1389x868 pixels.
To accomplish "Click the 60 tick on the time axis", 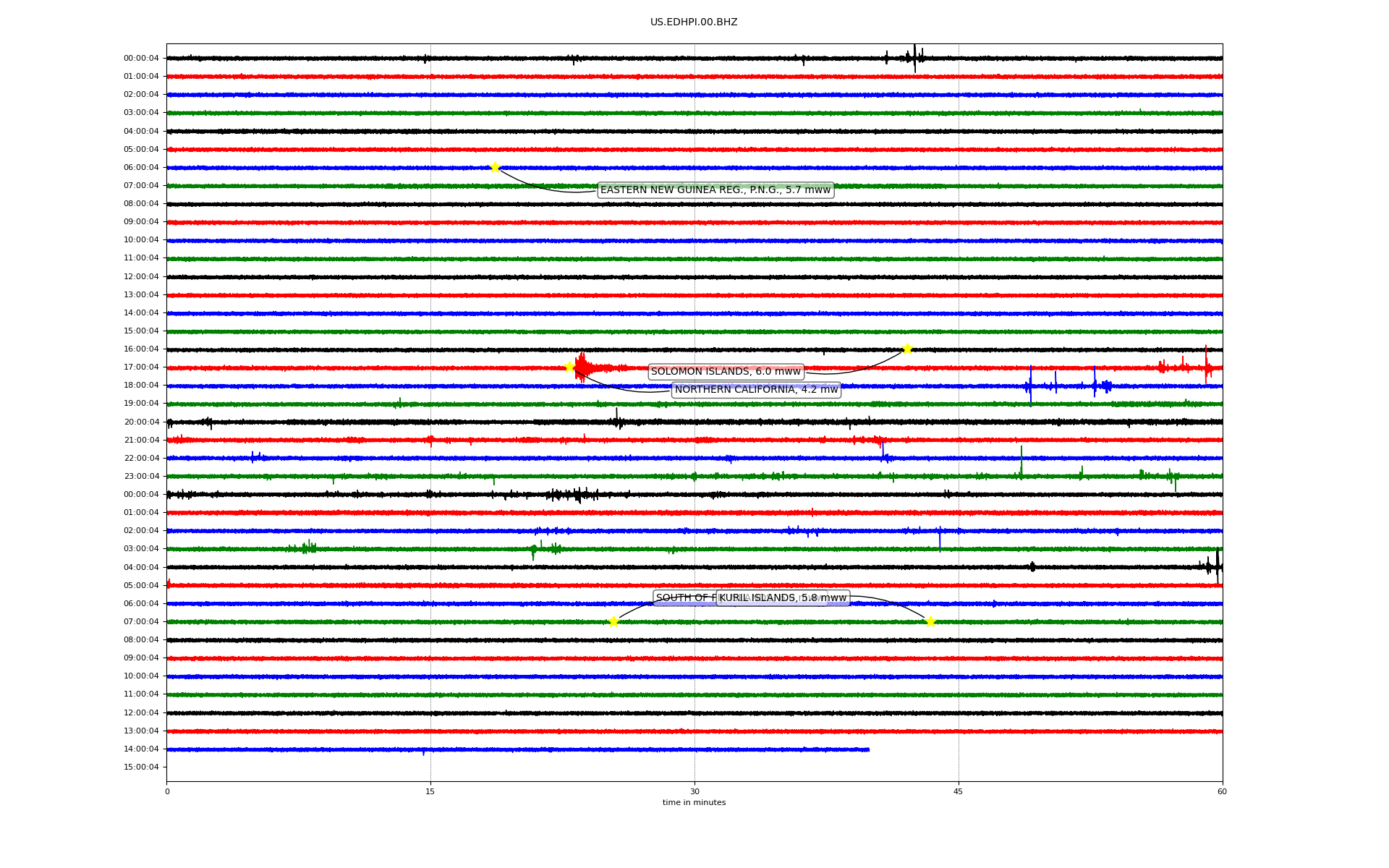I will point(1222,791).
